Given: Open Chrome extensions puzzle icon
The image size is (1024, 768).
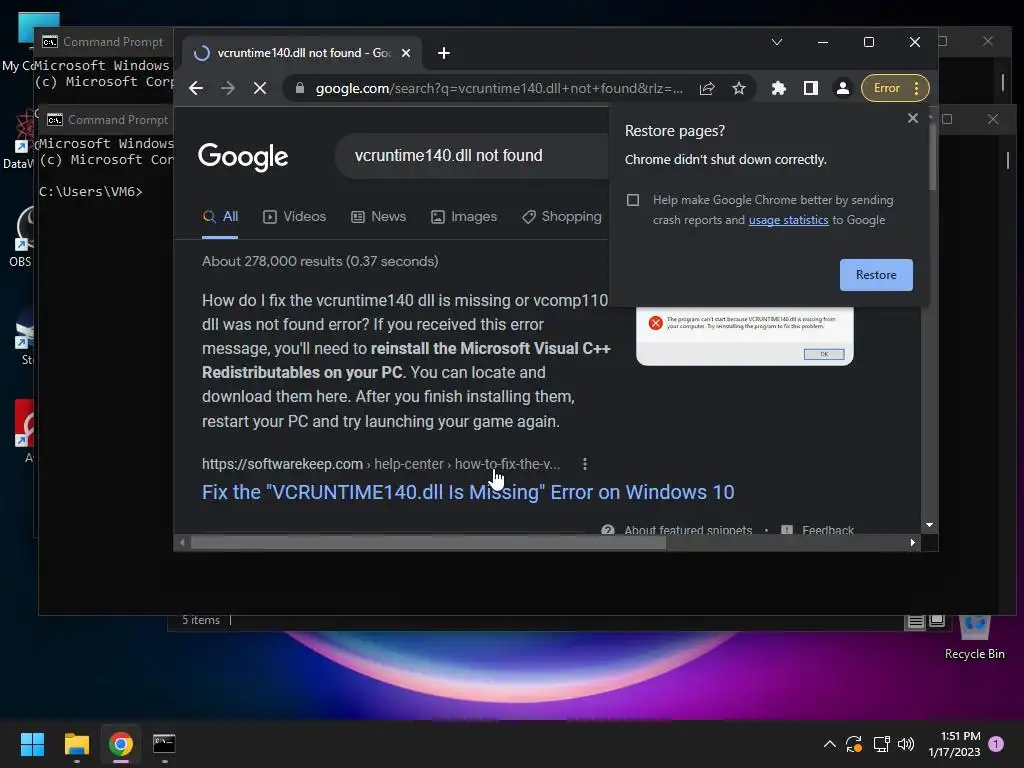Looking at the screenshot, I should pos(778,88).
